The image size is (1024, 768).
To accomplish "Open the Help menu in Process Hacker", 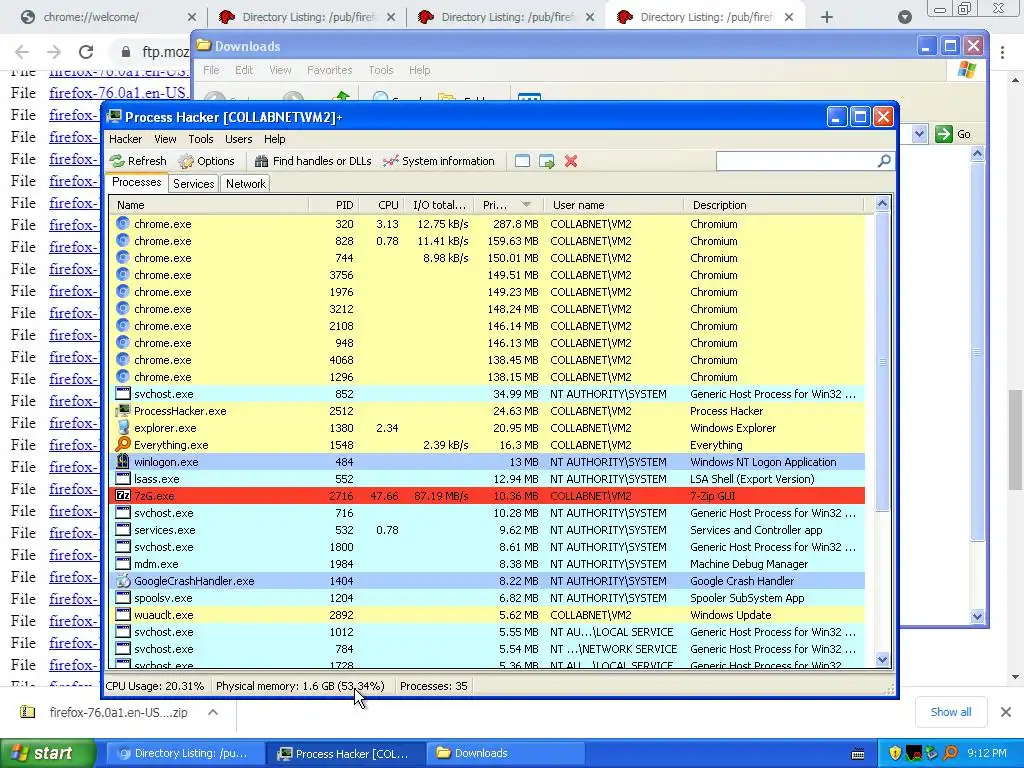I will [x=274, y=139].
